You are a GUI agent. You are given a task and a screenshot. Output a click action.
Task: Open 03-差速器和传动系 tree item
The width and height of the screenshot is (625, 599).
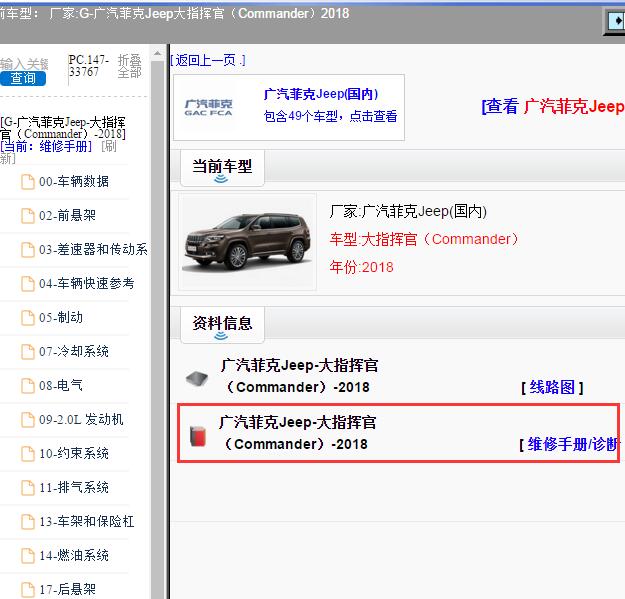[93, 249]
